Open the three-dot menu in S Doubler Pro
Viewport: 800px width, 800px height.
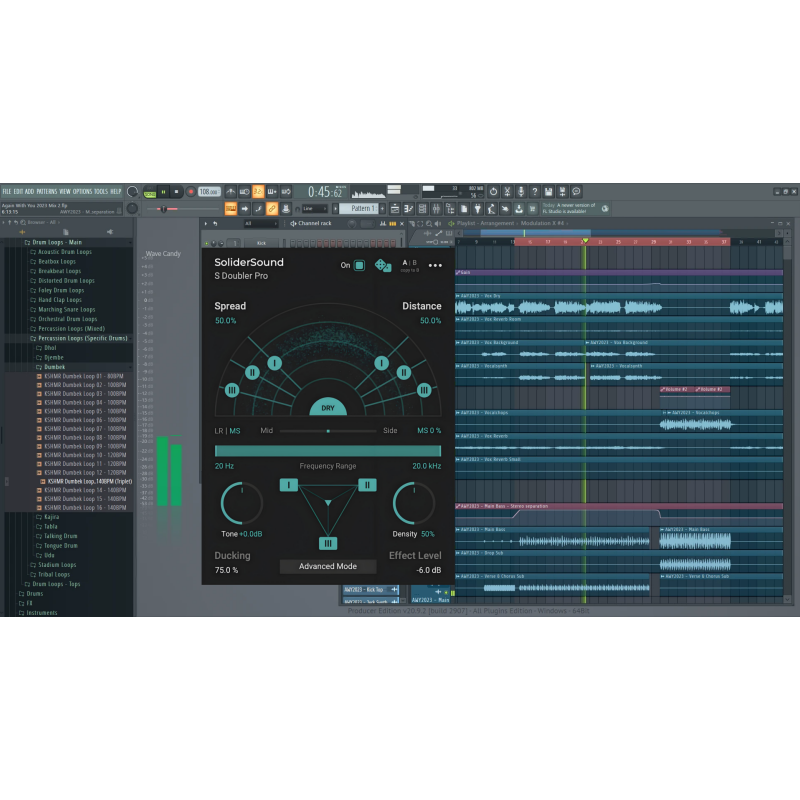[435, 265]
